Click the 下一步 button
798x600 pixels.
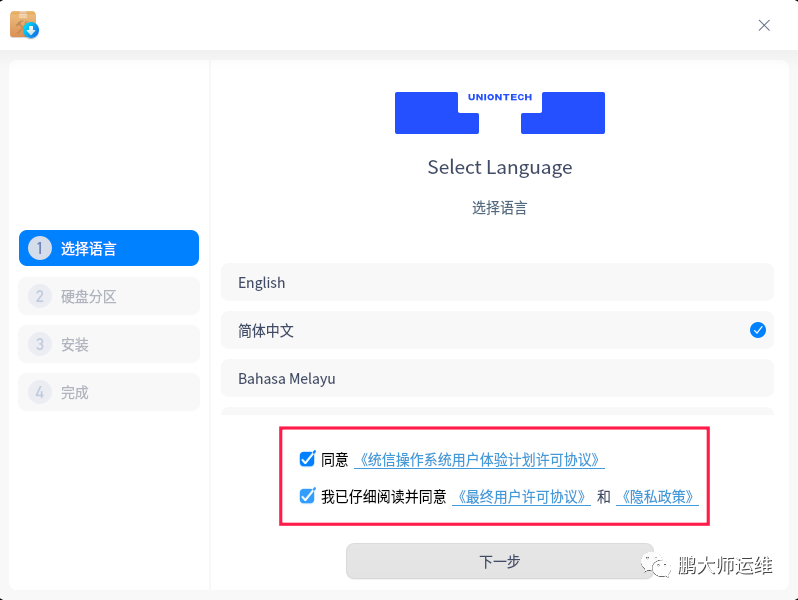click(500, 561)
